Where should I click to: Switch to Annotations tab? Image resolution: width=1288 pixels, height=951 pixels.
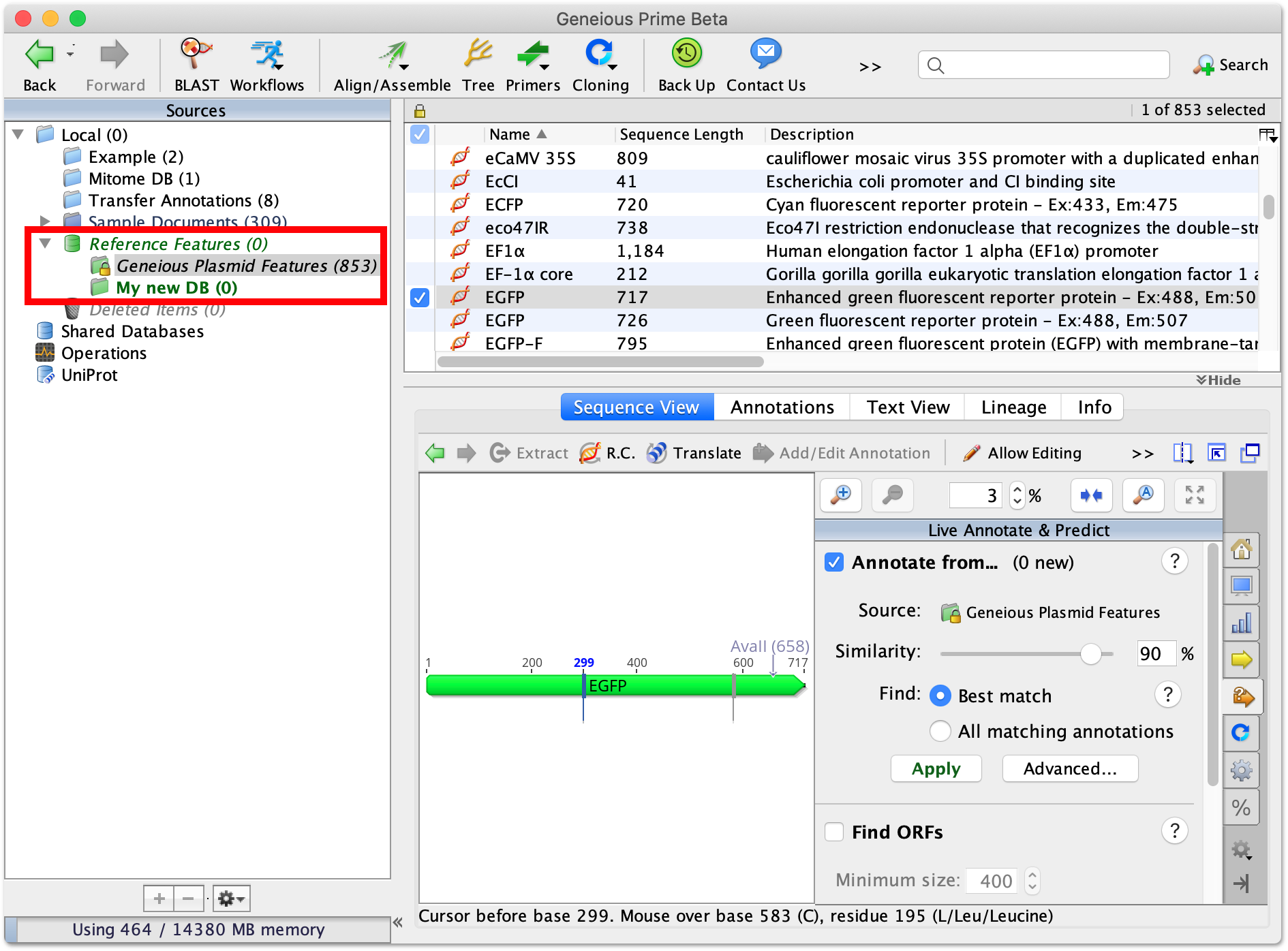pyautogui.click(x=782, y=407)
